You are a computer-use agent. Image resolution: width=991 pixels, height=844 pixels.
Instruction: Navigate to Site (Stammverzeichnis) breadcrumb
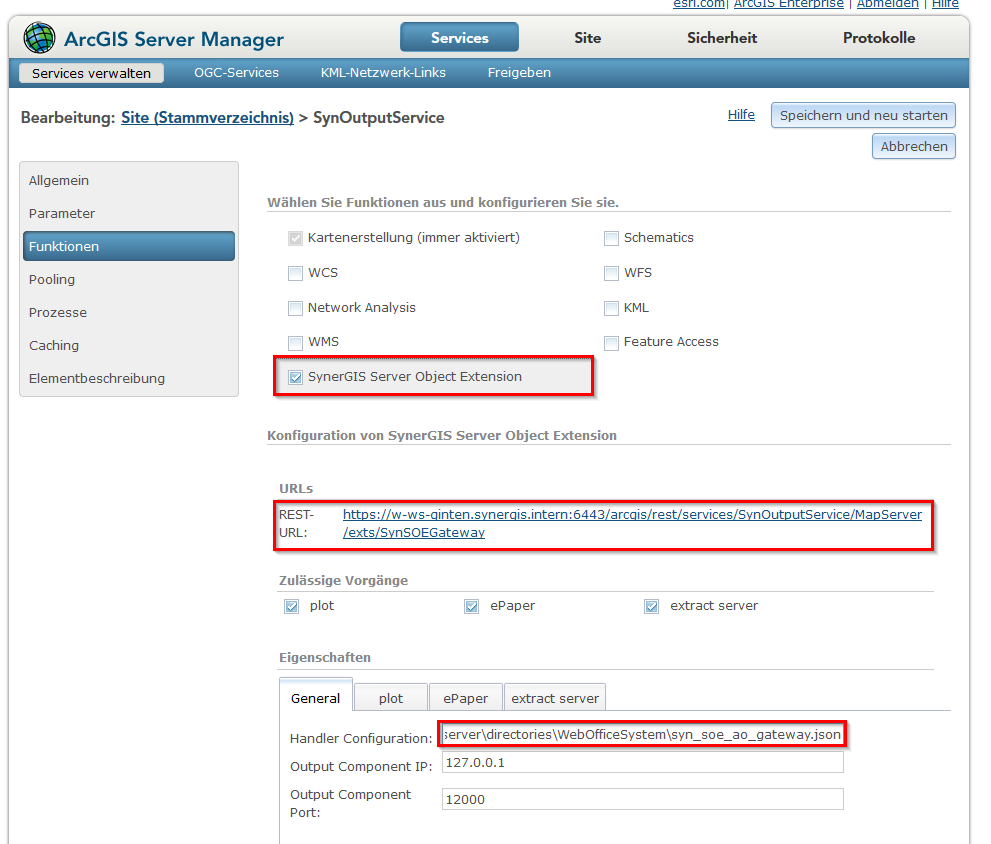pyautogui.click(x=206, y=117)
